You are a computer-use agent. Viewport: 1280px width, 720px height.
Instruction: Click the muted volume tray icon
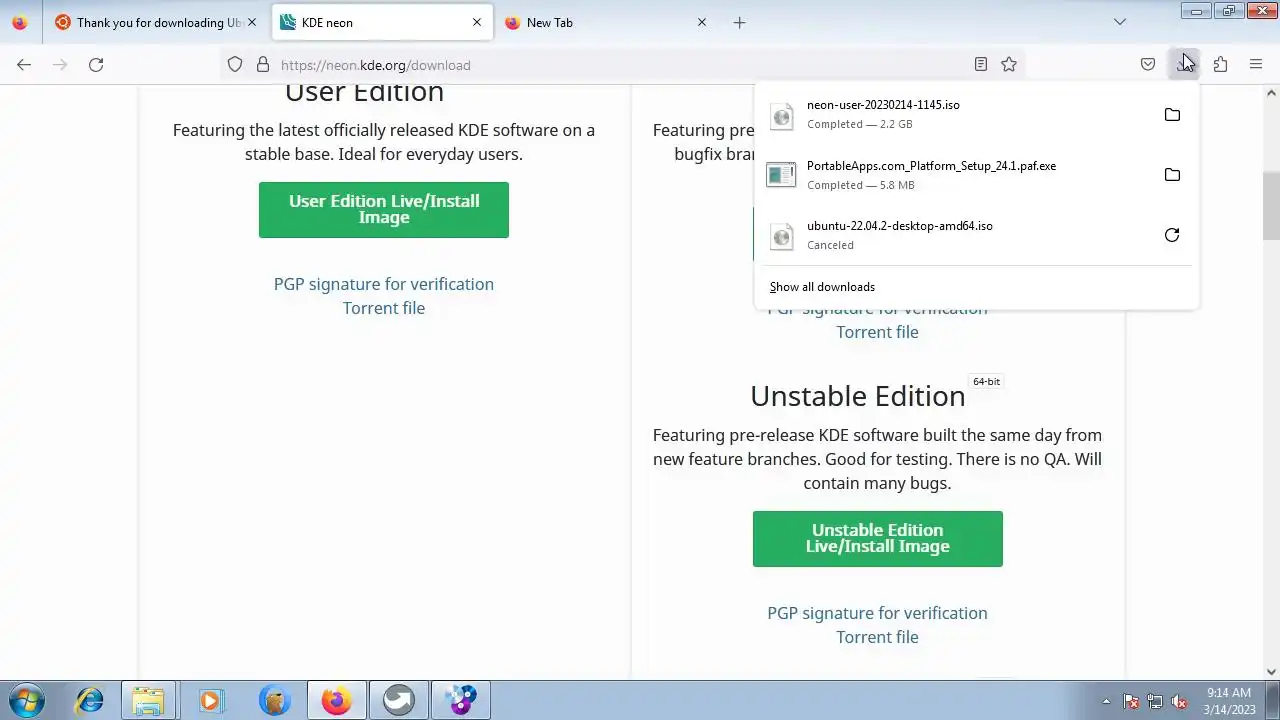click(1179, 702)
